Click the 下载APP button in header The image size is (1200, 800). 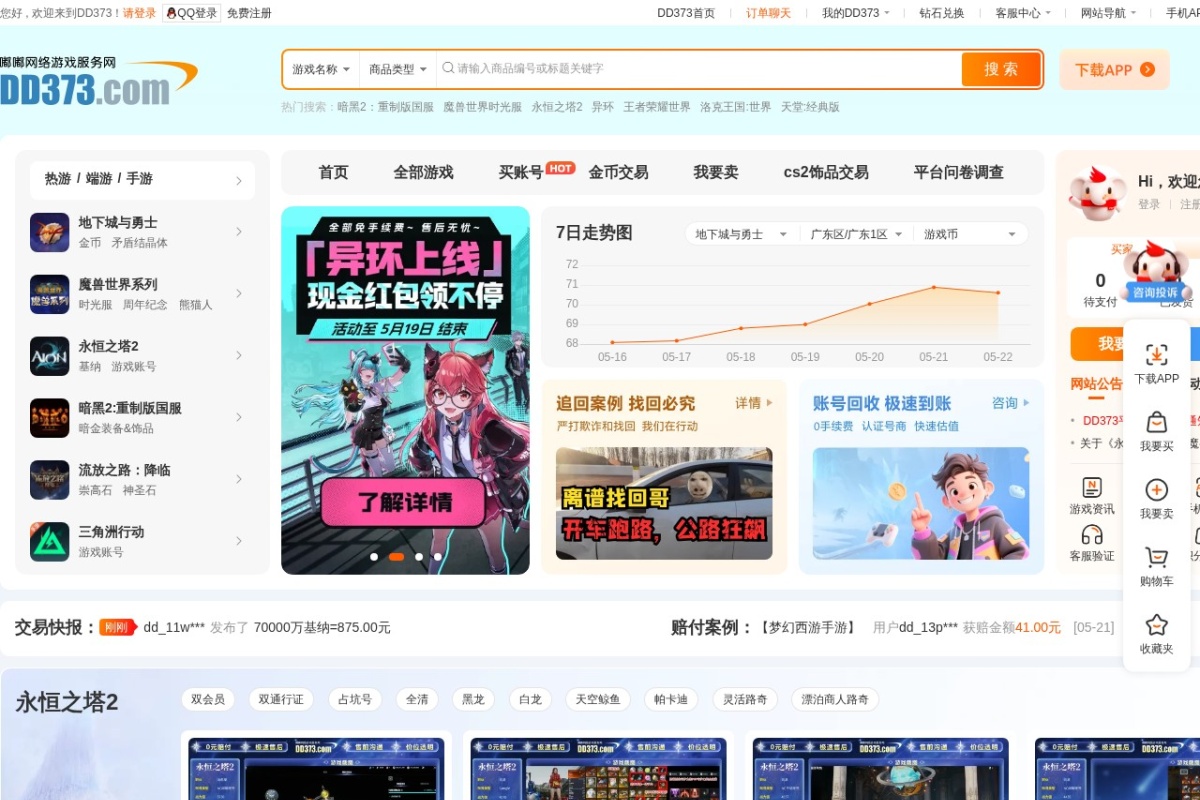[x=1115, y=70]
